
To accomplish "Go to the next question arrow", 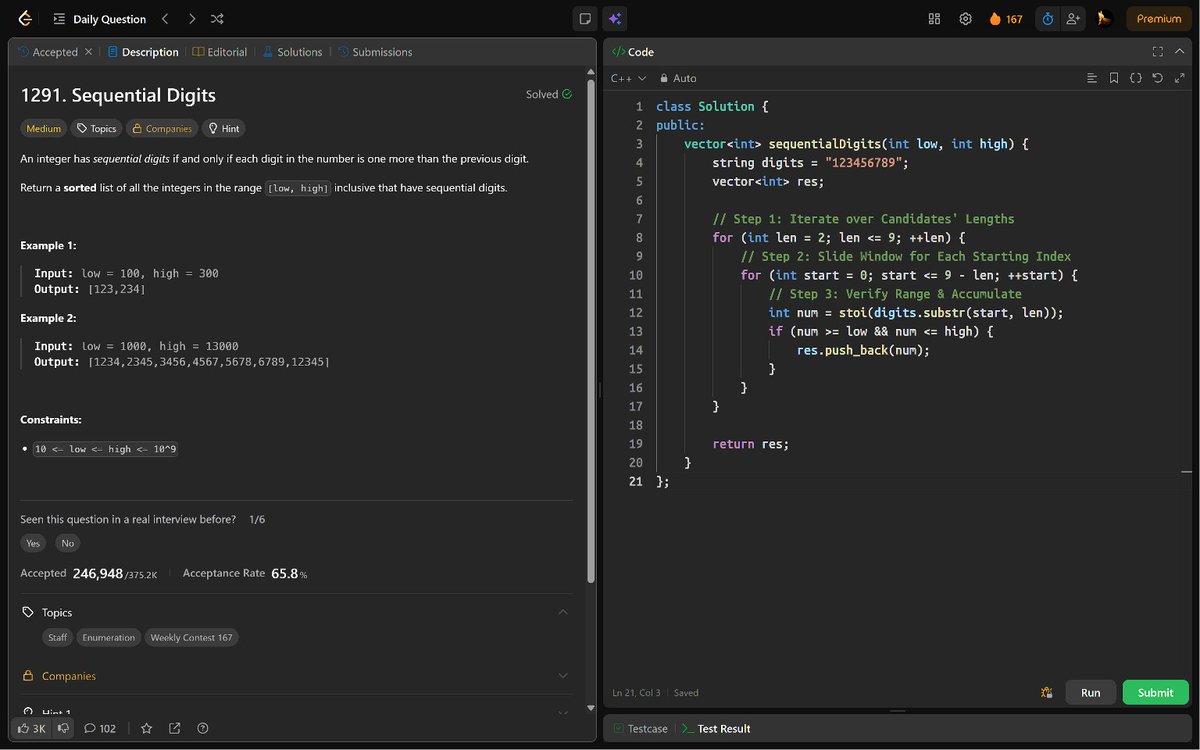I will [191, 19].
